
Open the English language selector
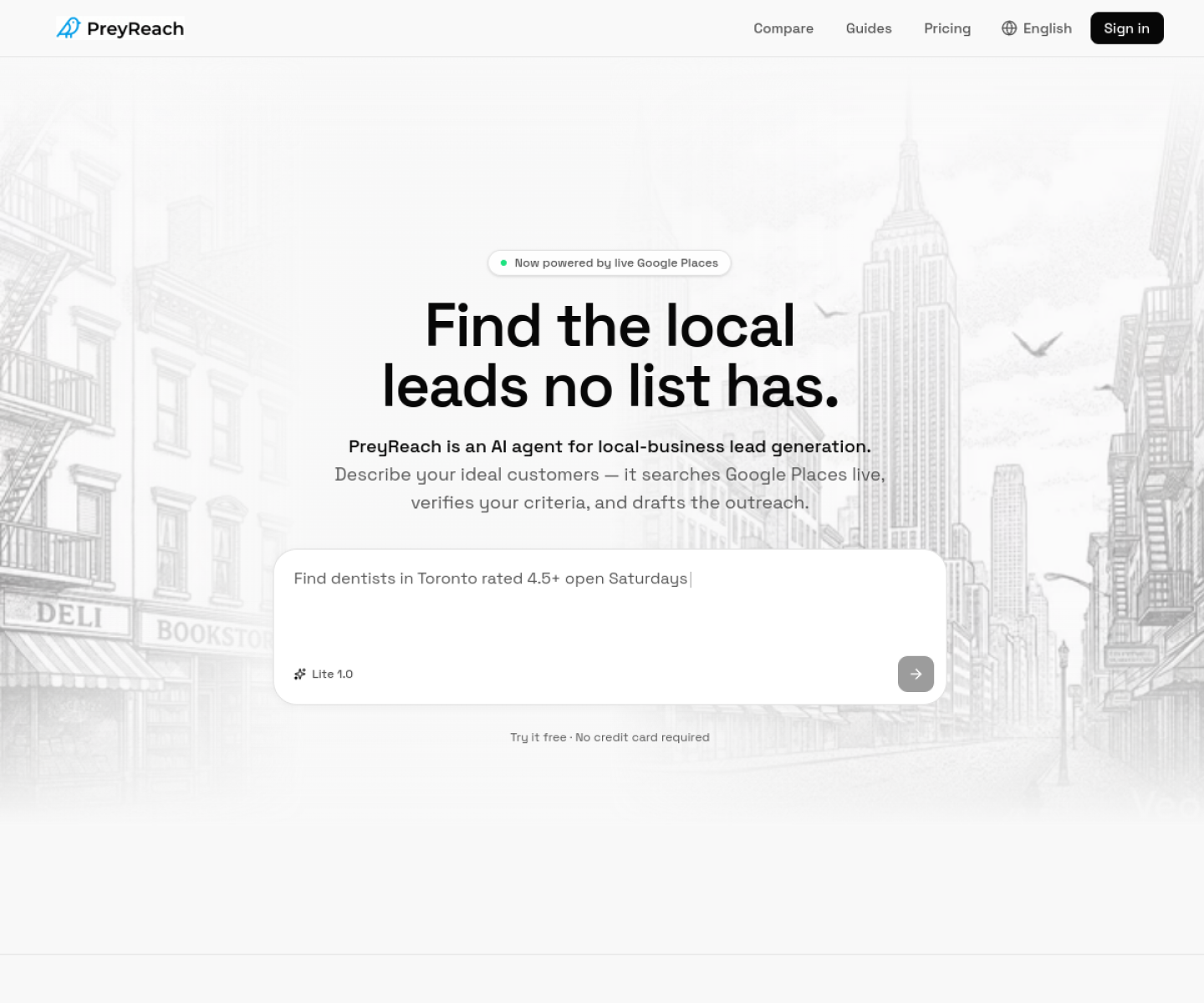pyautogui.click(x=1037, y=28)
